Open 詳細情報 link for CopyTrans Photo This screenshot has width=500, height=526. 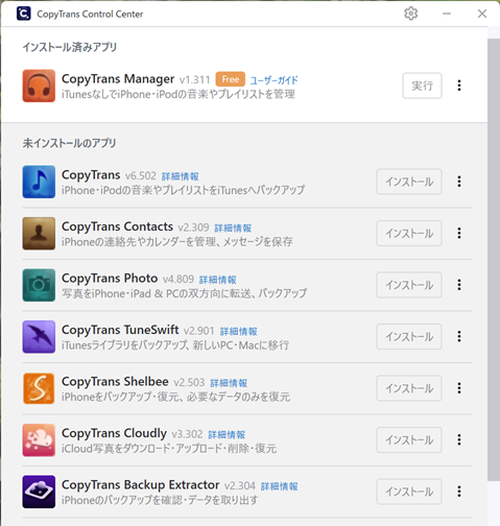pyautogui.click(x=218, y=280)
